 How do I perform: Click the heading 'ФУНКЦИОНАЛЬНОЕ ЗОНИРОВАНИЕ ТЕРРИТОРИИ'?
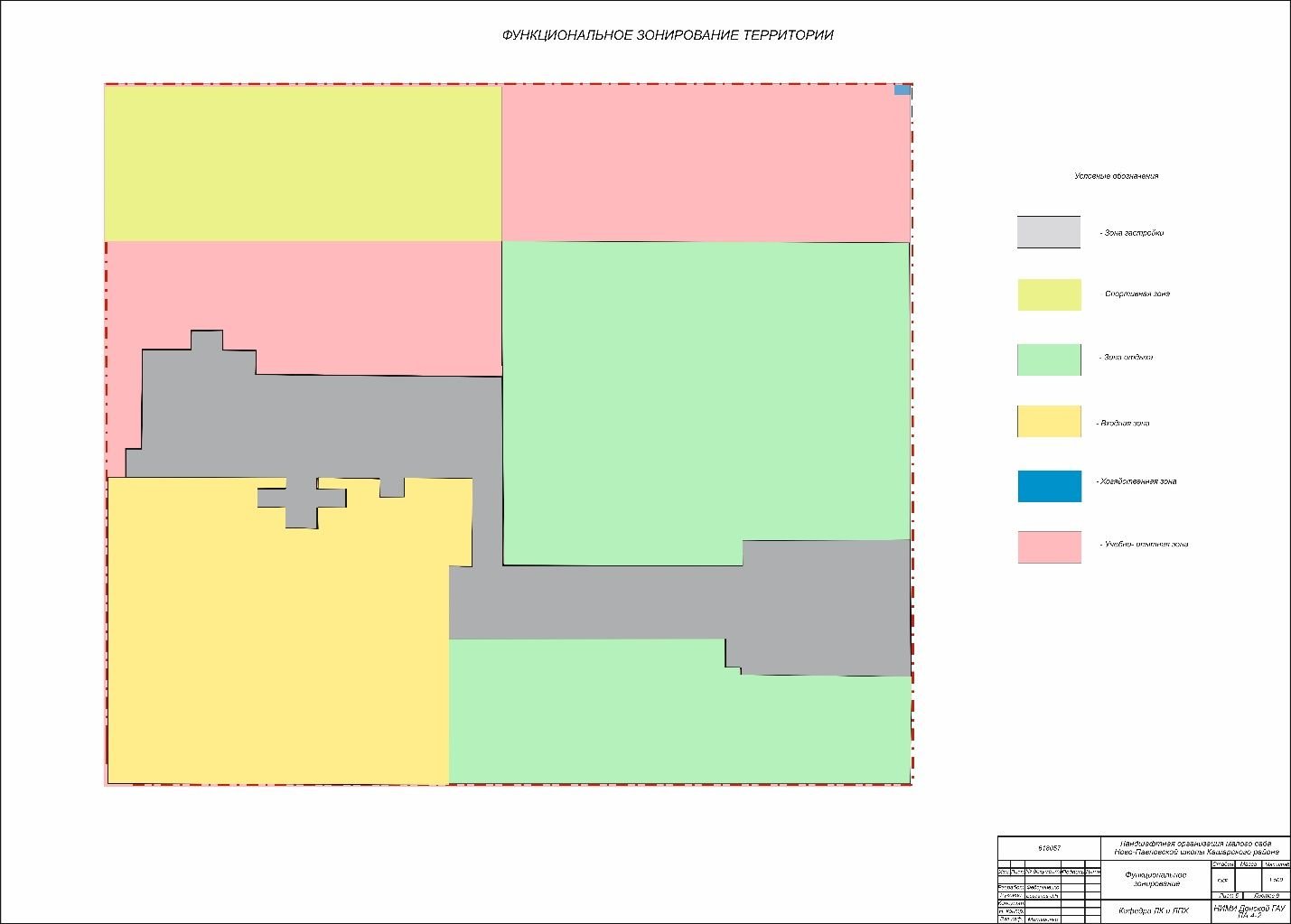pyautogui.click(x=668, y=35)
